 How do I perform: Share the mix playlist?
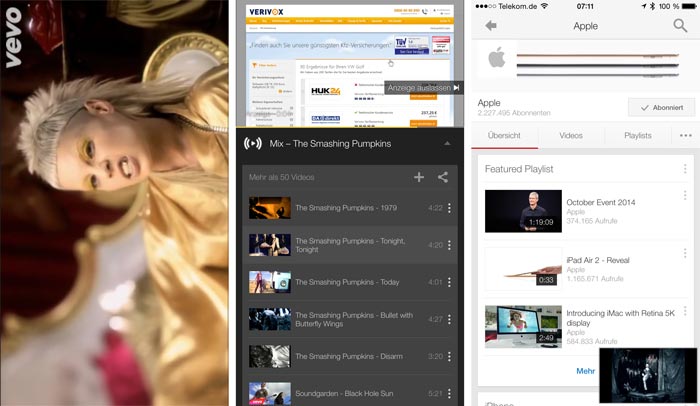tap(443, 177)
